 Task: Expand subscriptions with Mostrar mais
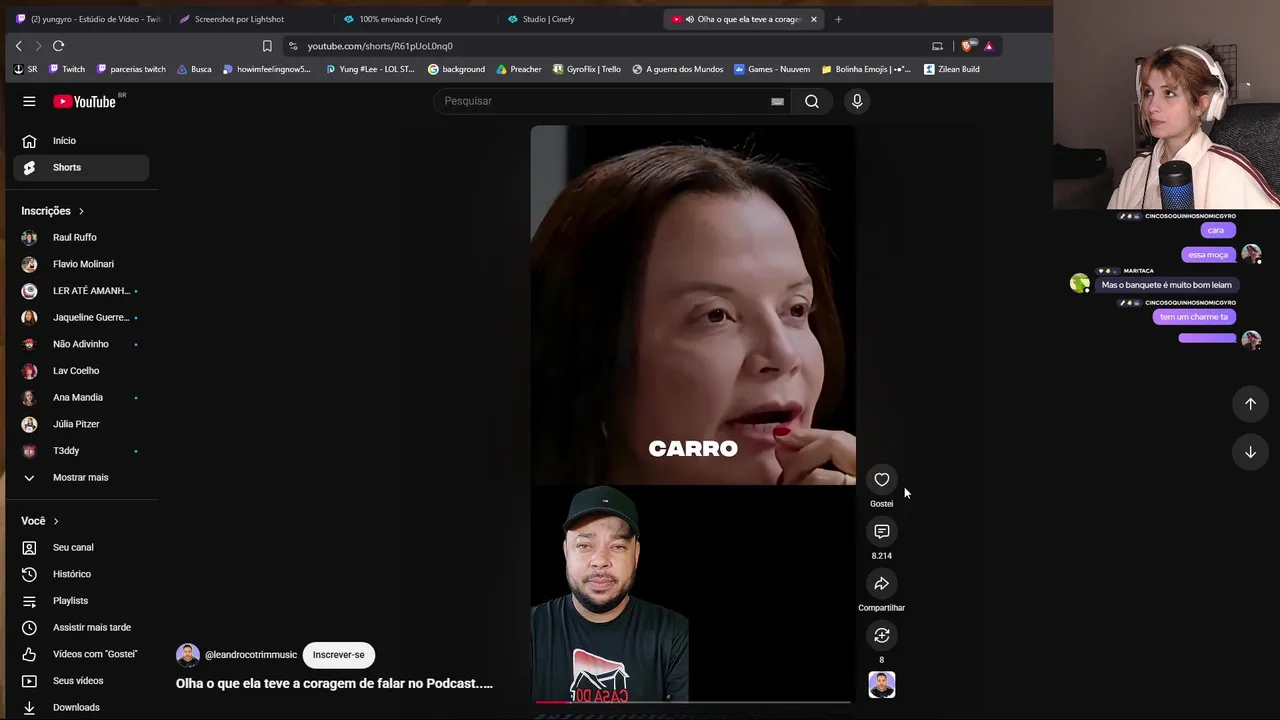[81, 478]
